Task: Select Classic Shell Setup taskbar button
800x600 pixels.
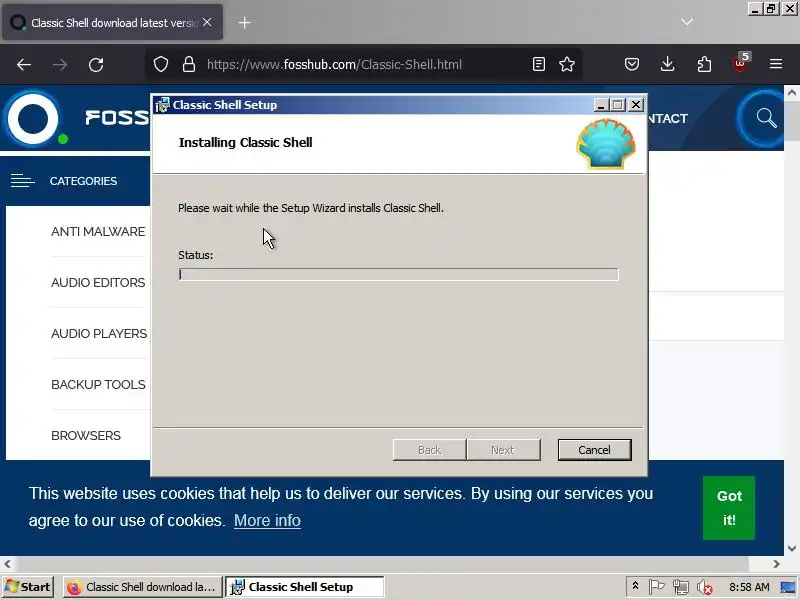Action: [305, 587]
